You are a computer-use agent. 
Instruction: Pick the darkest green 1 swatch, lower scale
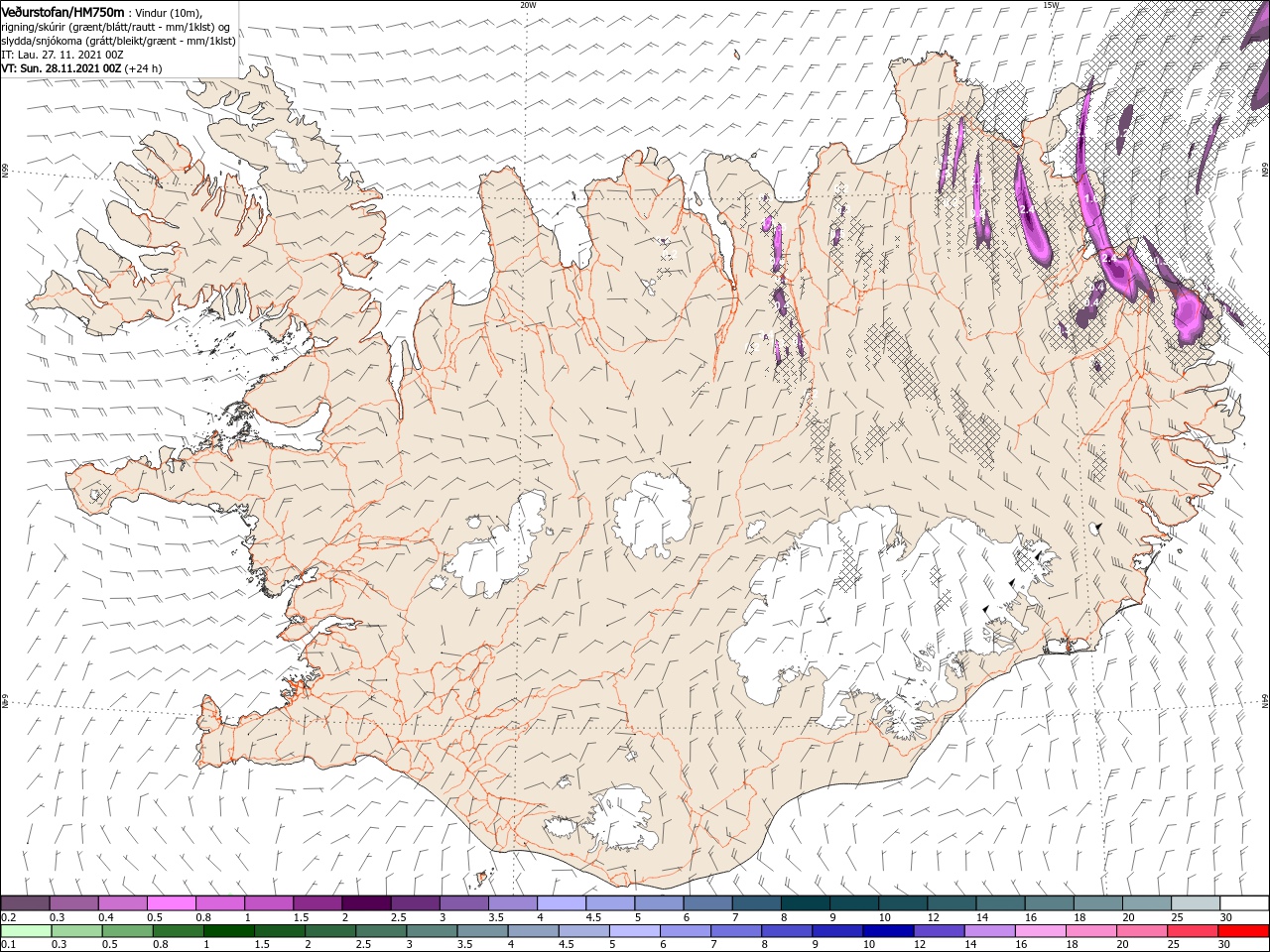point(228,931)
